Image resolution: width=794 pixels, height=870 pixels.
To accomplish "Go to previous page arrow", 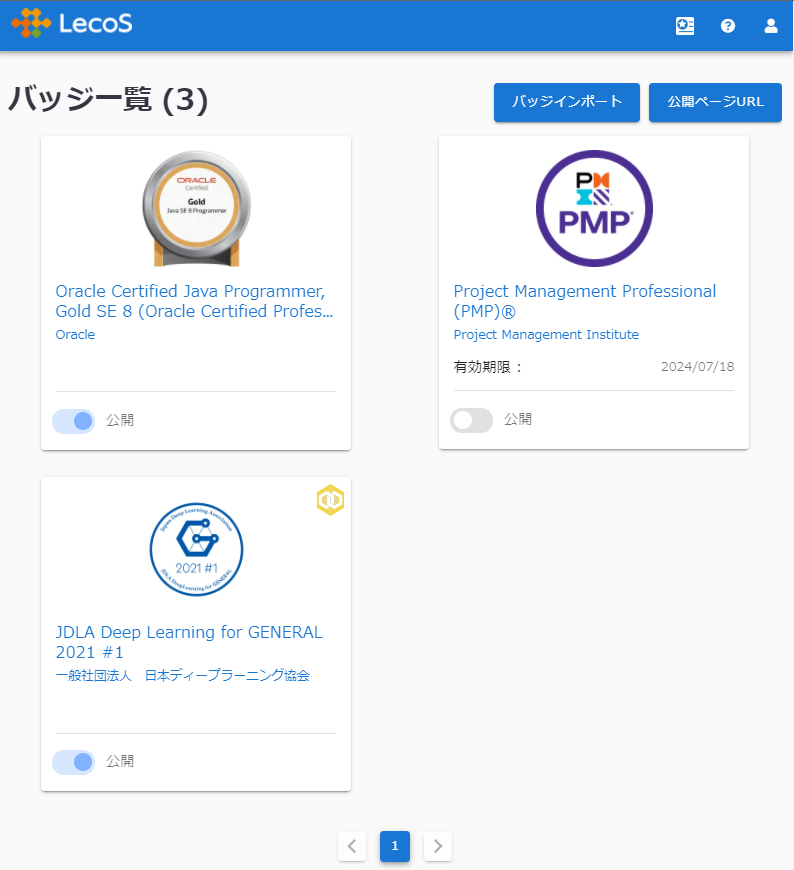I will 352,846.
